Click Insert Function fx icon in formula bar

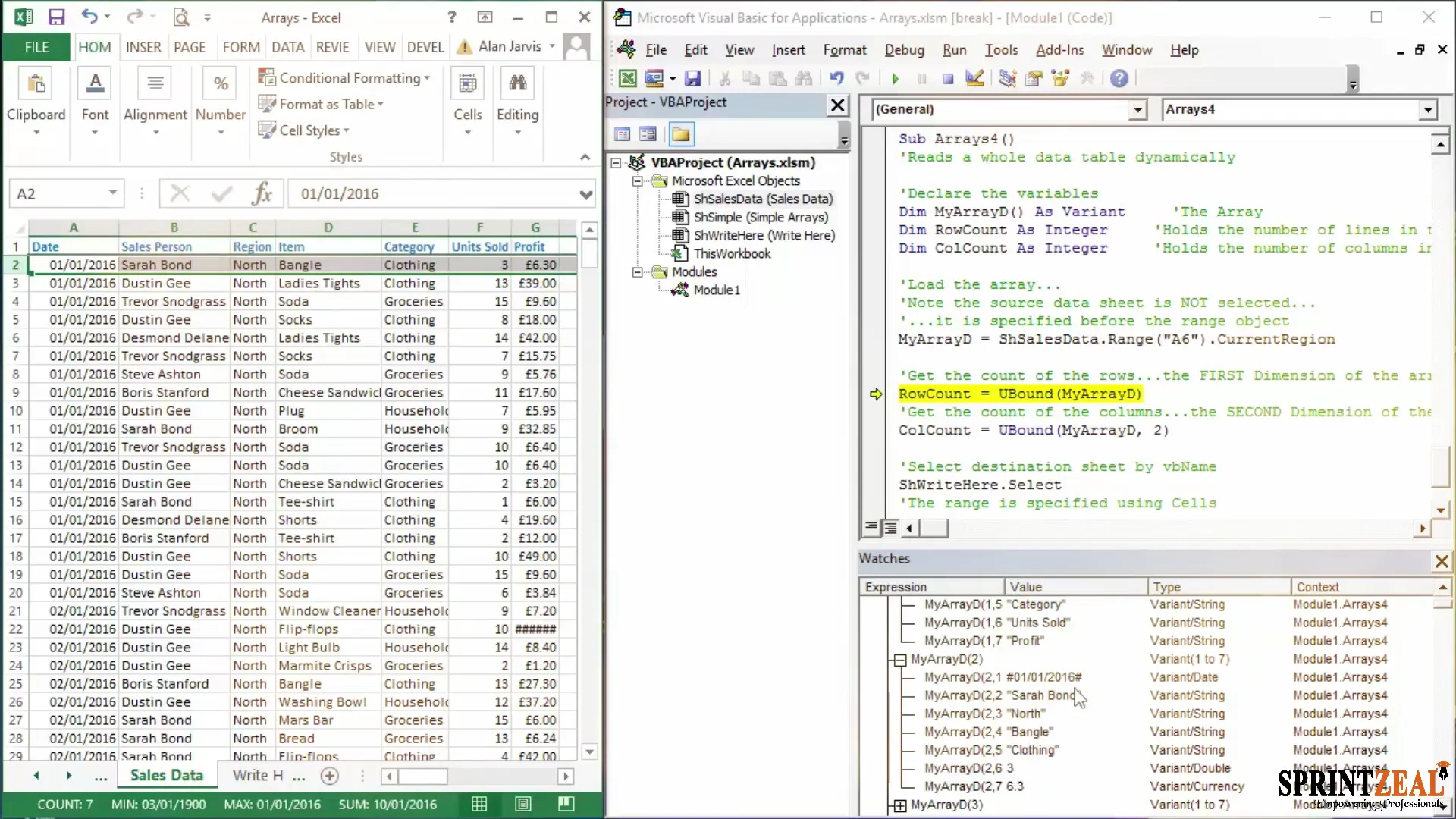[262, 194]
